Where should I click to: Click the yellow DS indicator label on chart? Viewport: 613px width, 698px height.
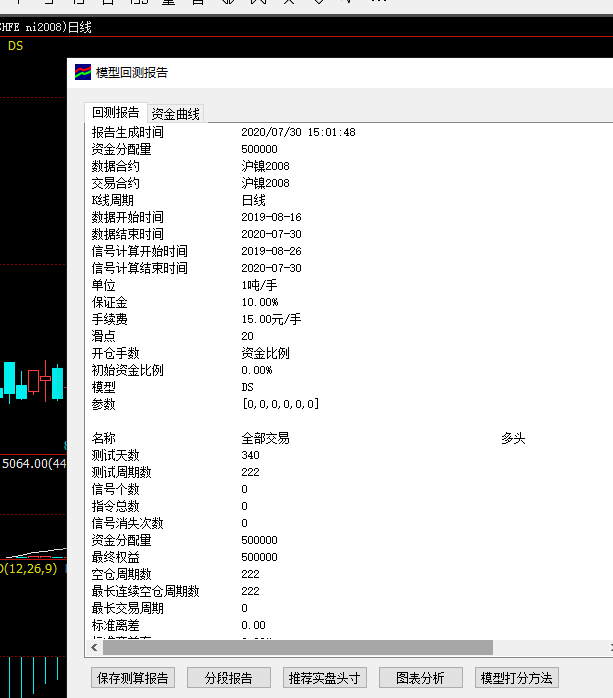[15, 46]
